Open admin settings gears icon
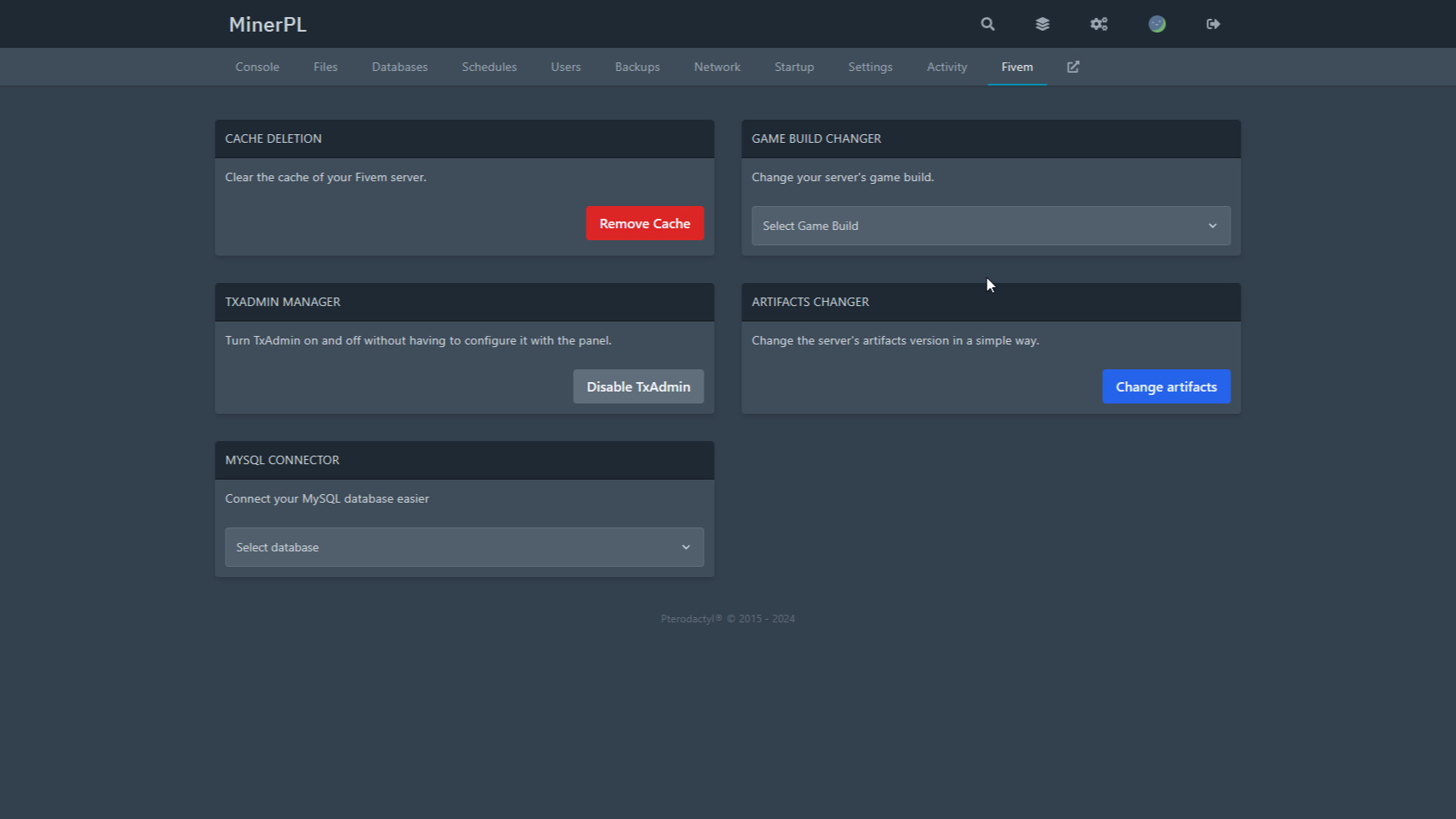The image size is (1456, 819). point(1099,24)
